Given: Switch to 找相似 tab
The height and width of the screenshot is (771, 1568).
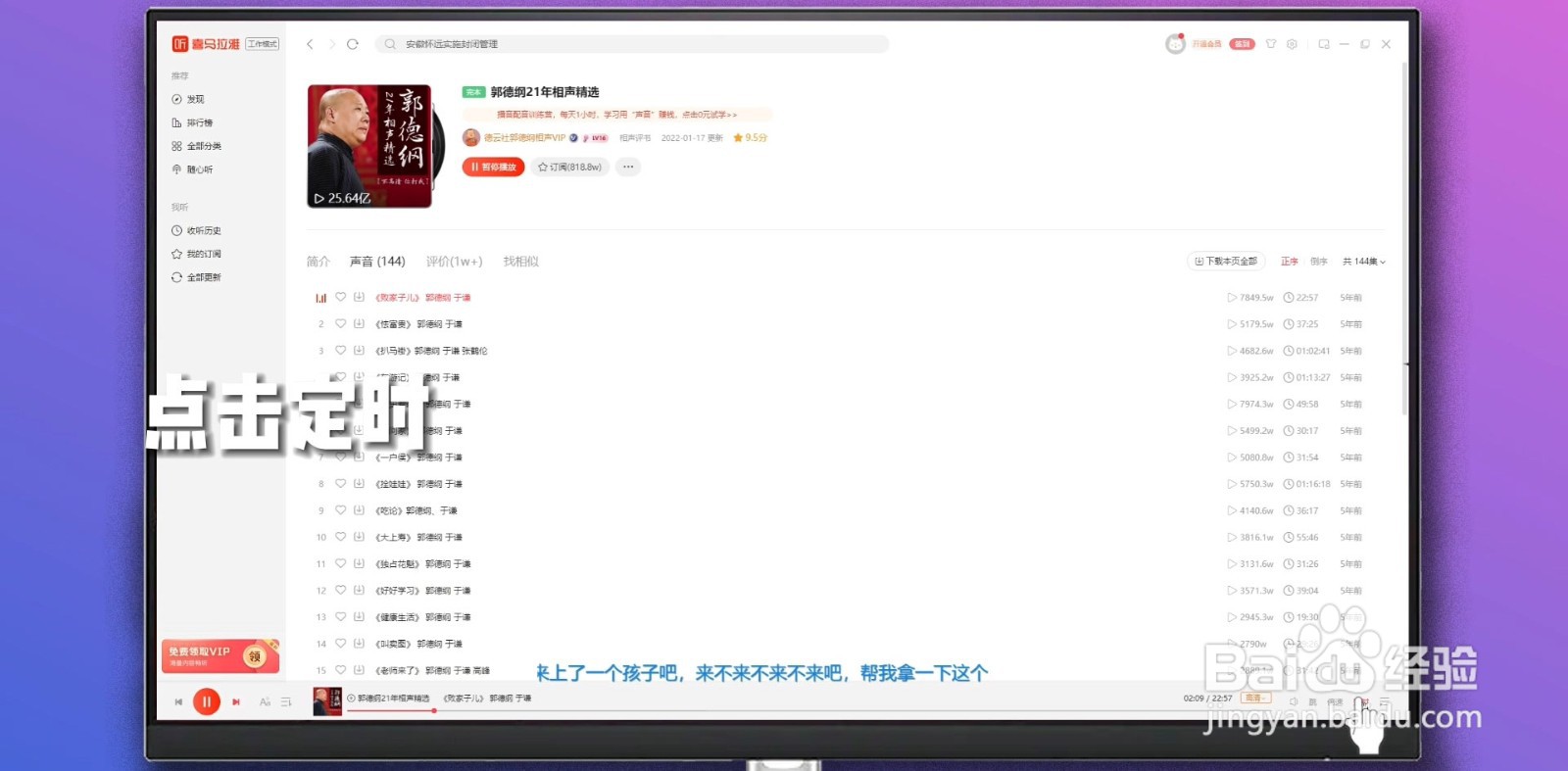Looking at the screenshot, I should click(x=520, y=262).
